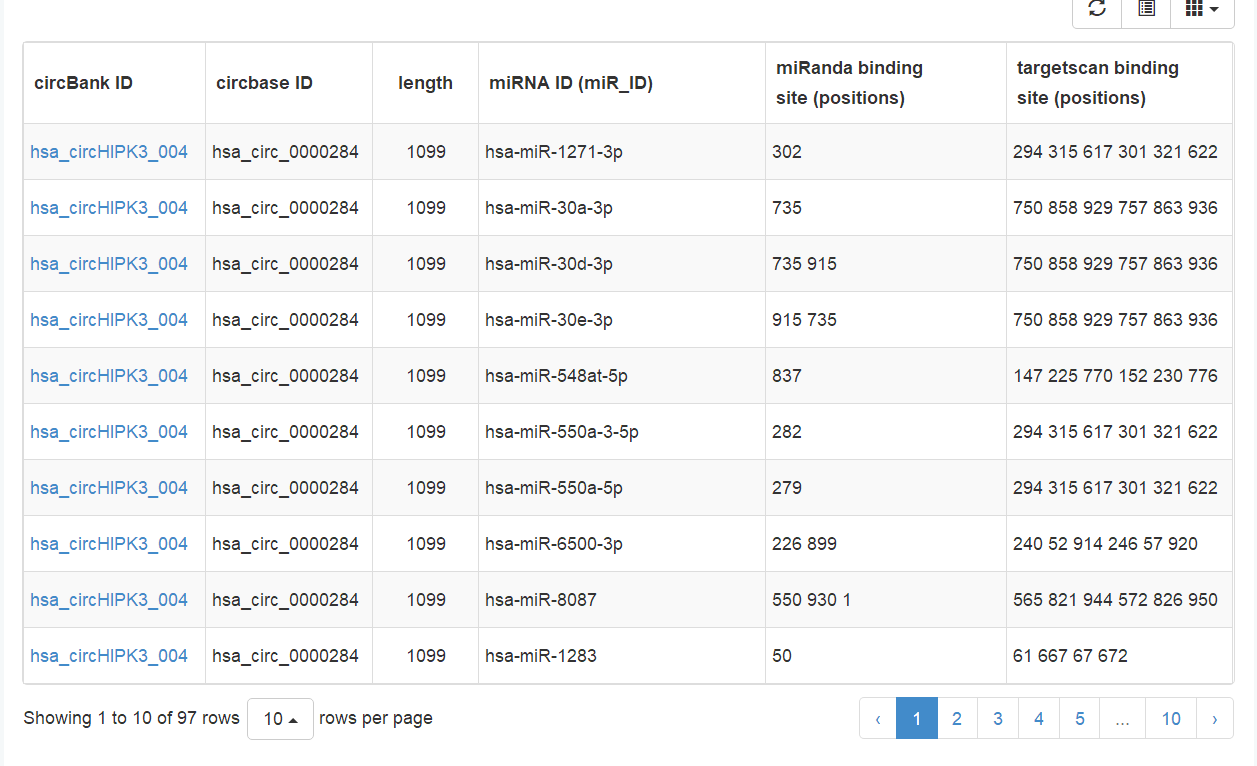Click the refresh table icon

1097,9
